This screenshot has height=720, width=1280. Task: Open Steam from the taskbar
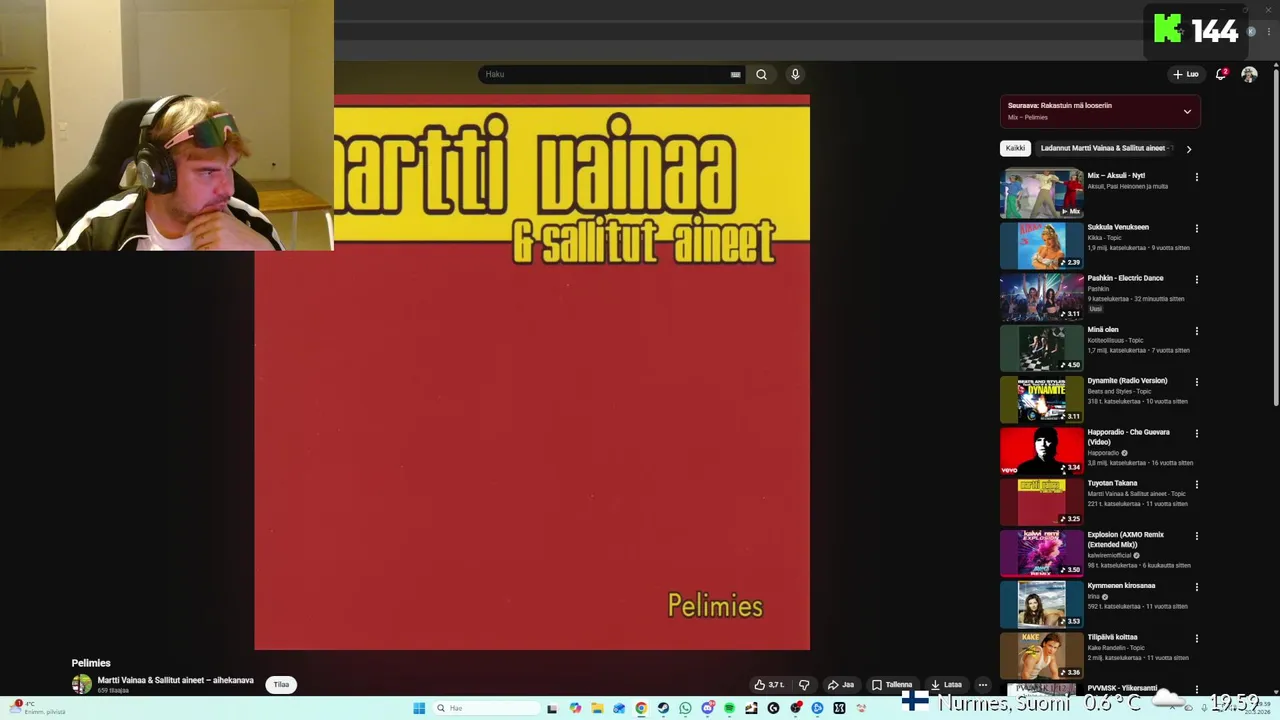663,708
